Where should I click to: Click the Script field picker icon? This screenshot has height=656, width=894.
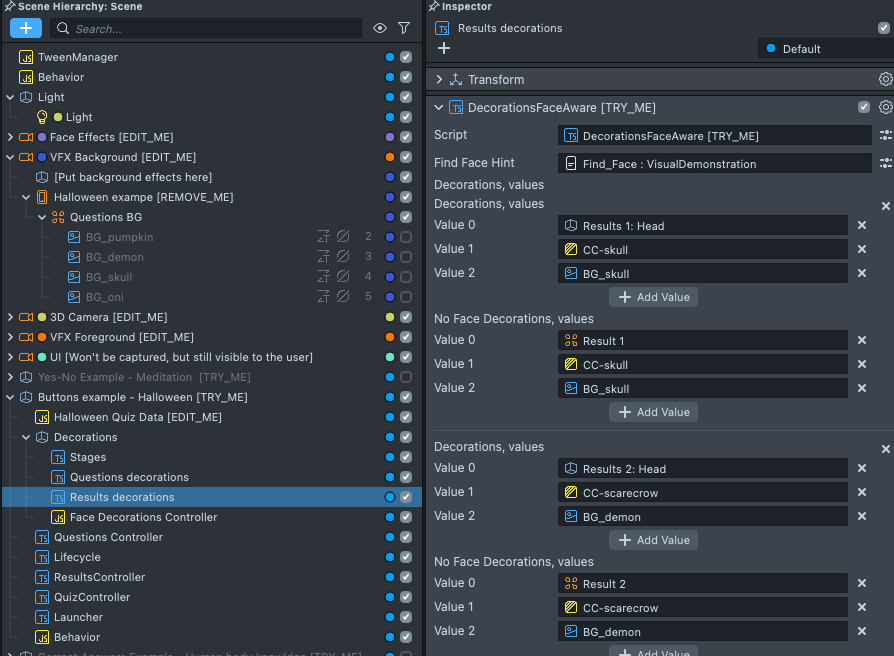pos(885,135)
